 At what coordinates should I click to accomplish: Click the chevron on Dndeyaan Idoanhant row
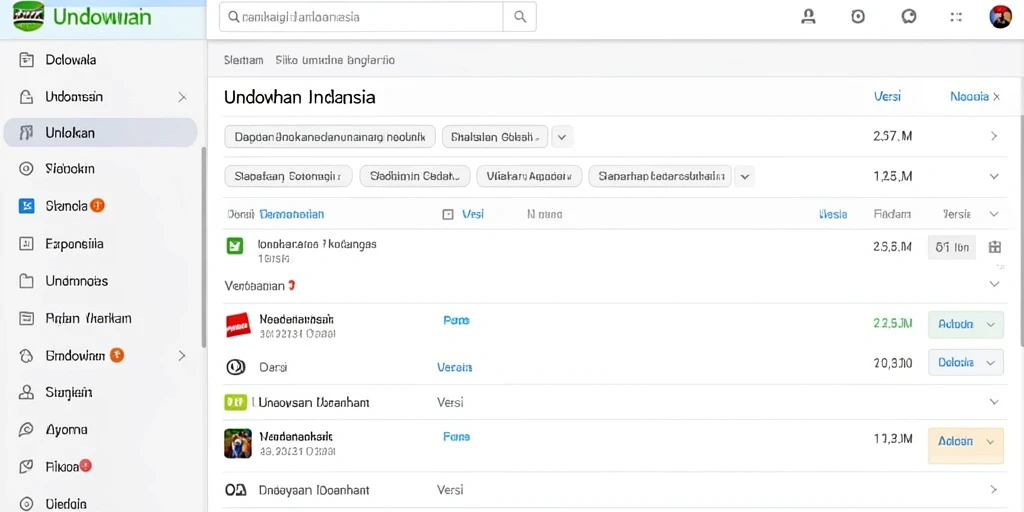[994, 489]
